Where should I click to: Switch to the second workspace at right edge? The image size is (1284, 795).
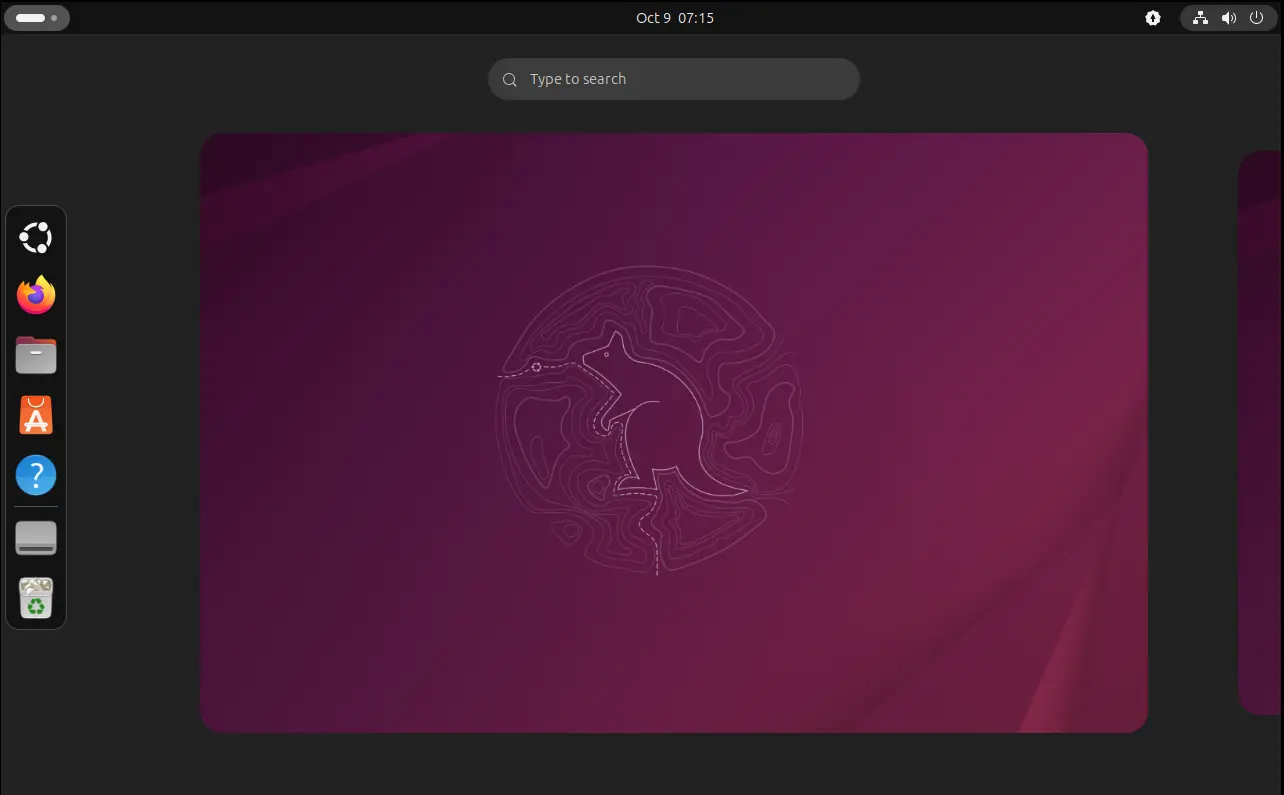point(1261,432)
